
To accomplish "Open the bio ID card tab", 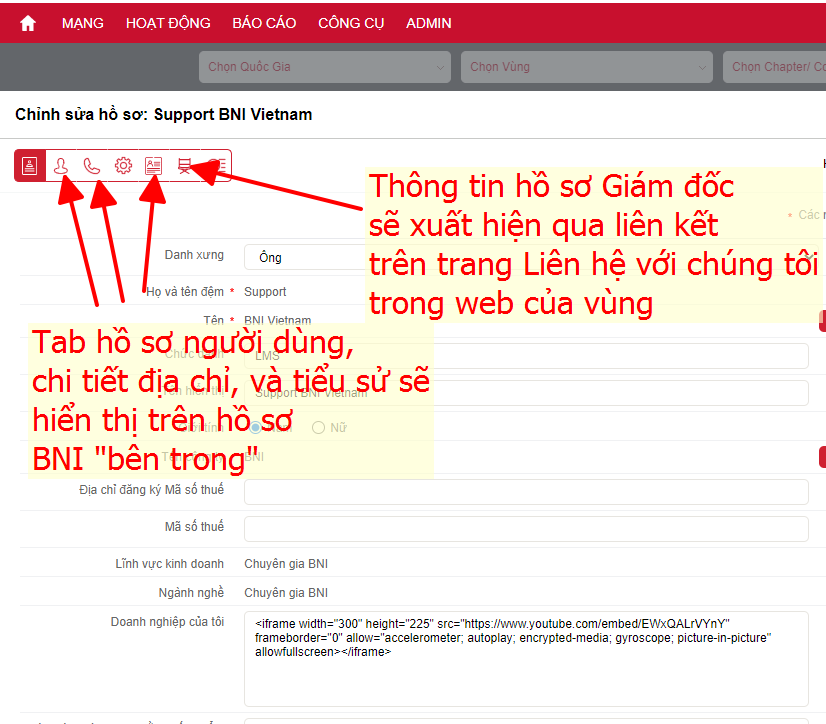I will (x=153, y=166).
